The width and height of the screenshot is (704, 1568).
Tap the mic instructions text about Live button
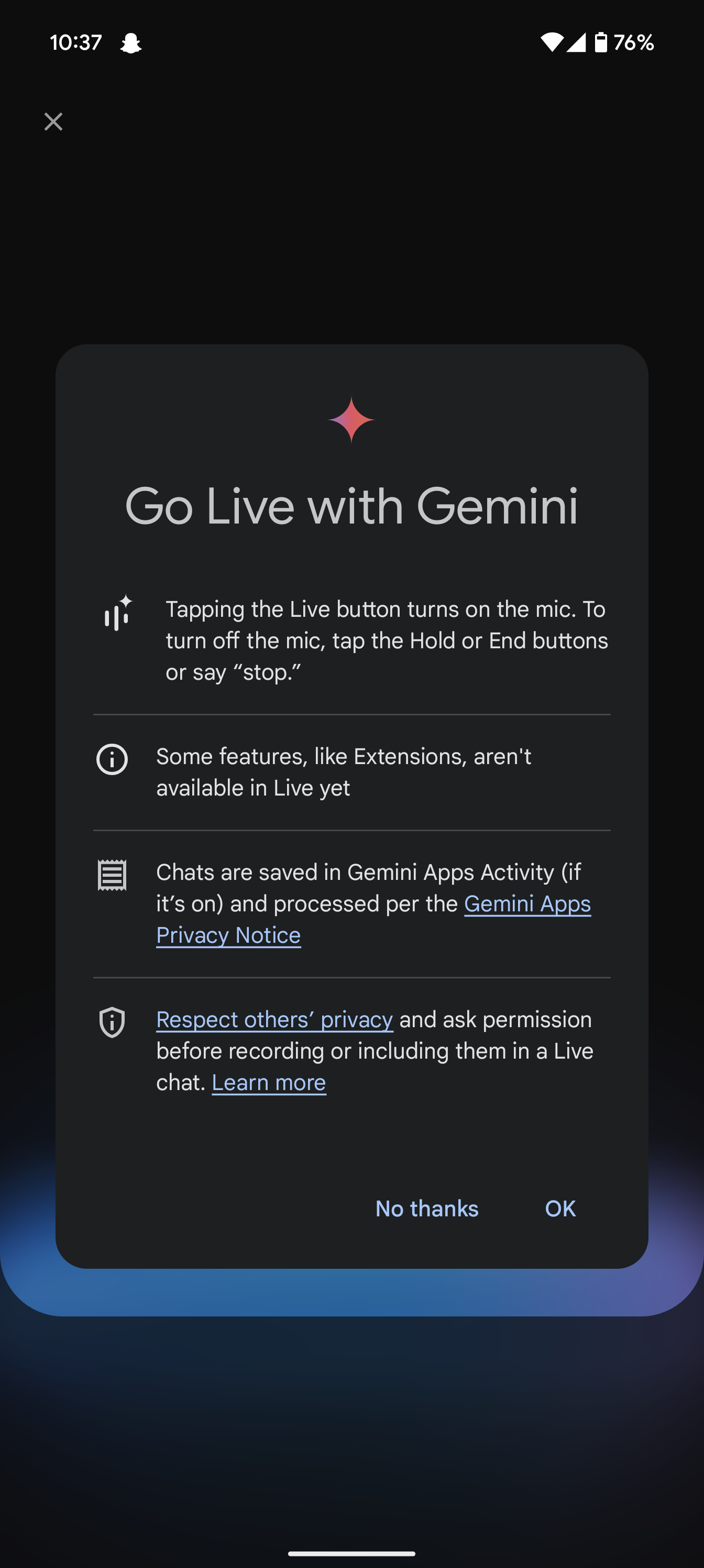pyautogui.click(x=387, y=640)
